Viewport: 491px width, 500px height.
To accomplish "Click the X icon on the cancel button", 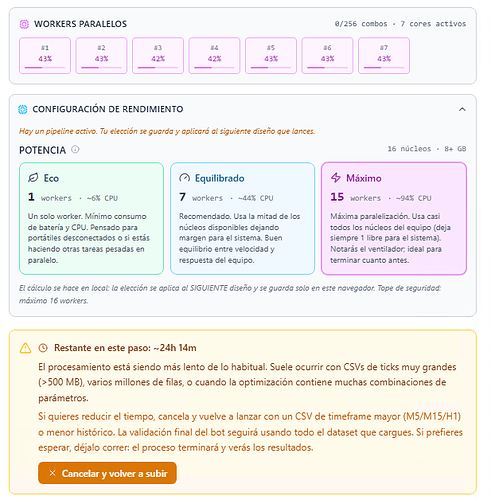I will tap(52, 473).
